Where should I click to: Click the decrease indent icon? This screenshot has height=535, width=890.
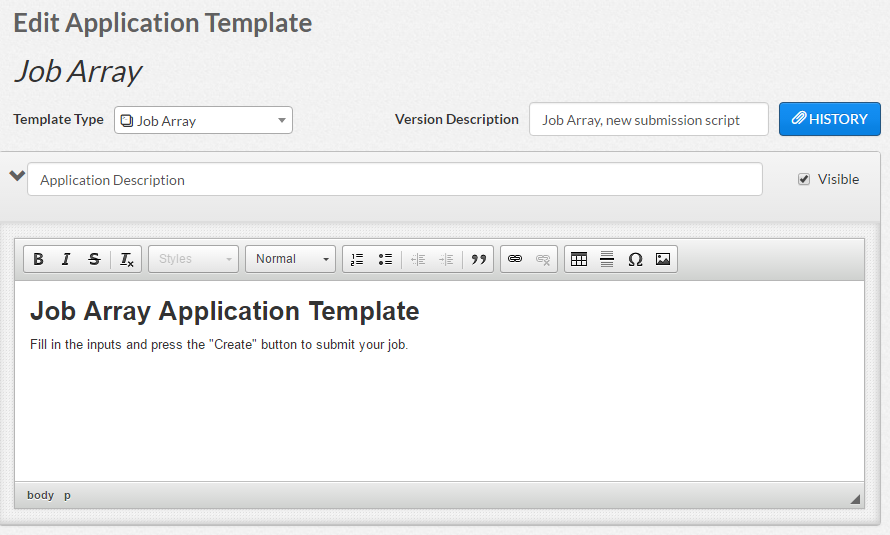click(418, 259)
